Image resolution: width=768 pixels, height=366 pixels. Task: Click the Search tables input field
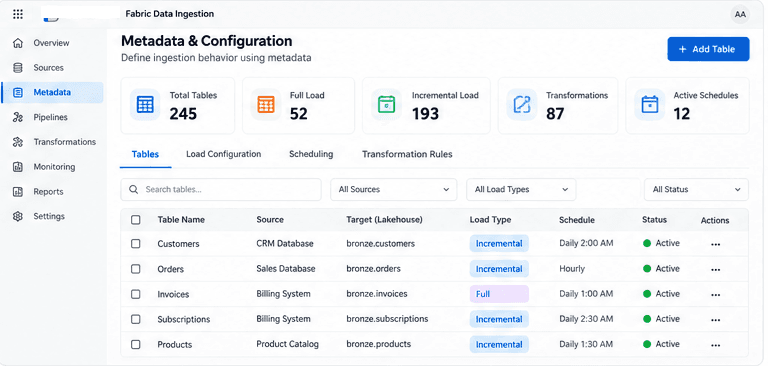(x=221, y=190)
